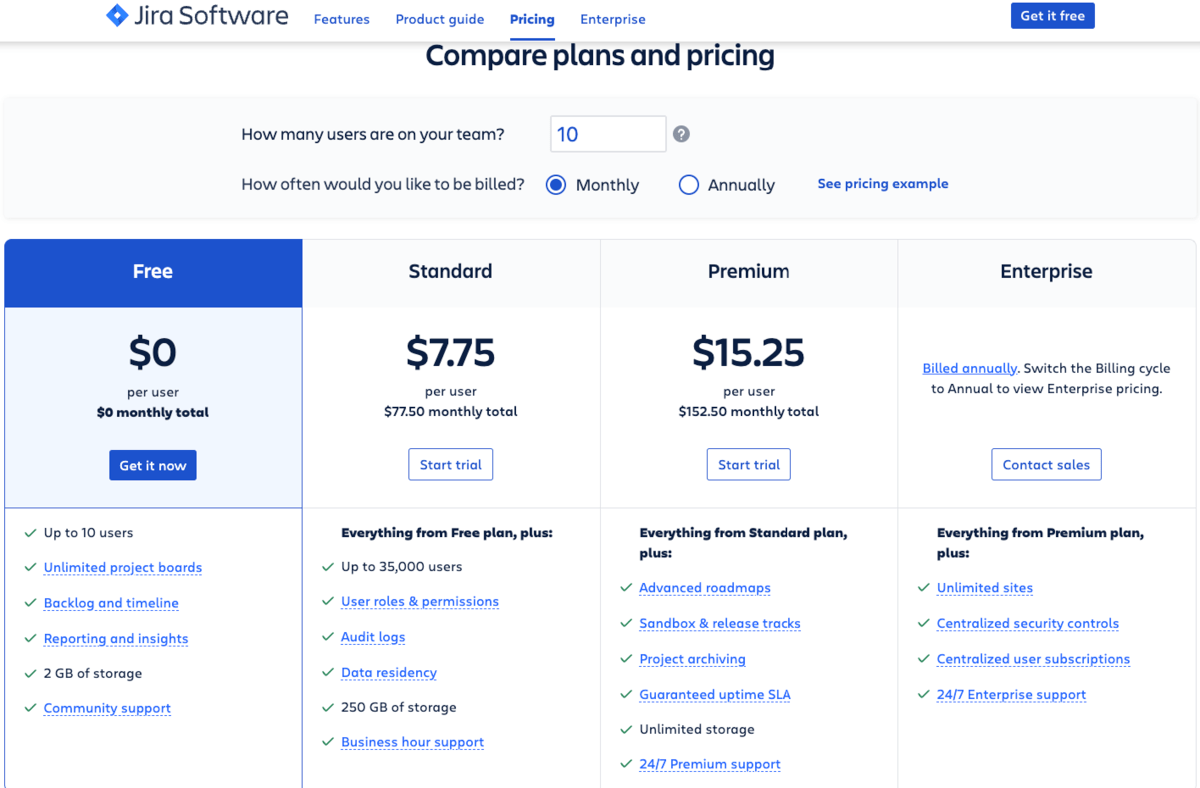
Task: Open the See pricing example link
Action: click(882, 184)
